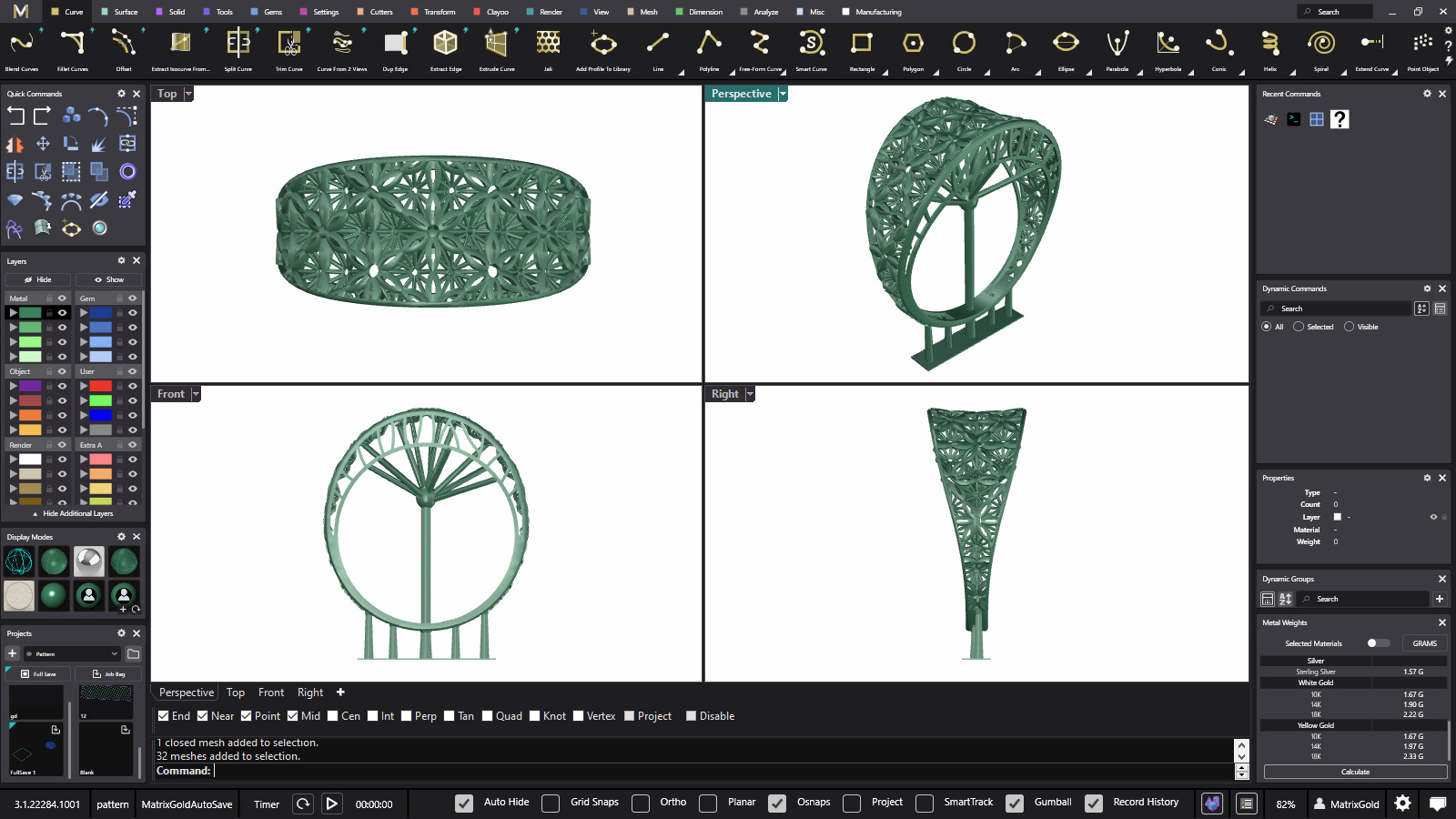Enable the Quad osnap checkbox
The height and width of the screenshot is (819, 1456).
click(488, 716)
